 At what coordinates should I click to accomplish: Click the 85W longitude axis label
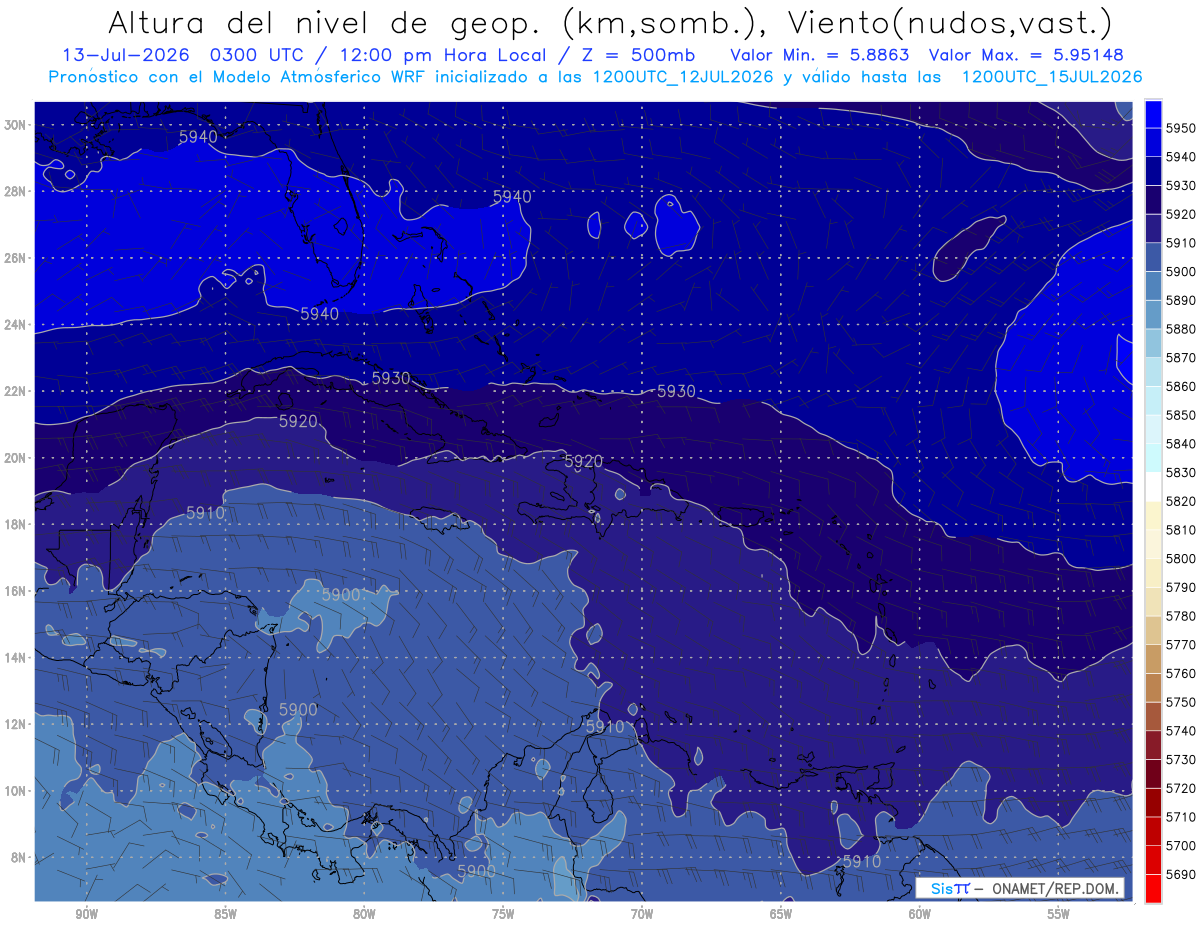[x=225, y=914]
